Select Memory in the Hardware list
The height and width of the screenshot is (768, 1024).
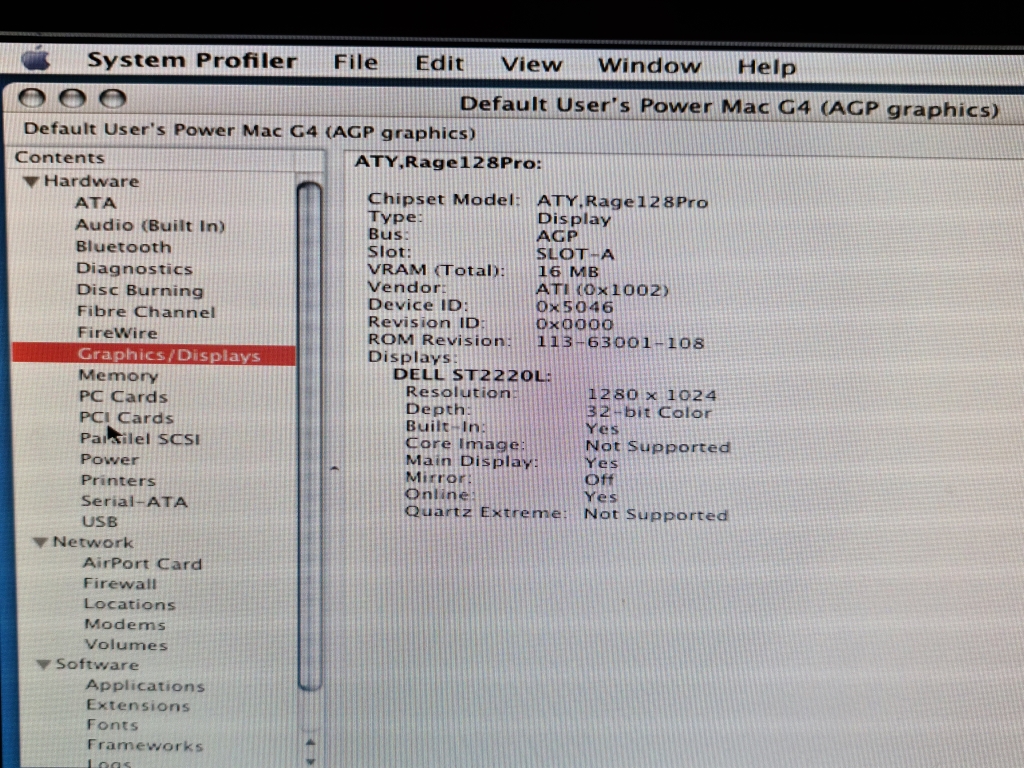click(118, 376)
